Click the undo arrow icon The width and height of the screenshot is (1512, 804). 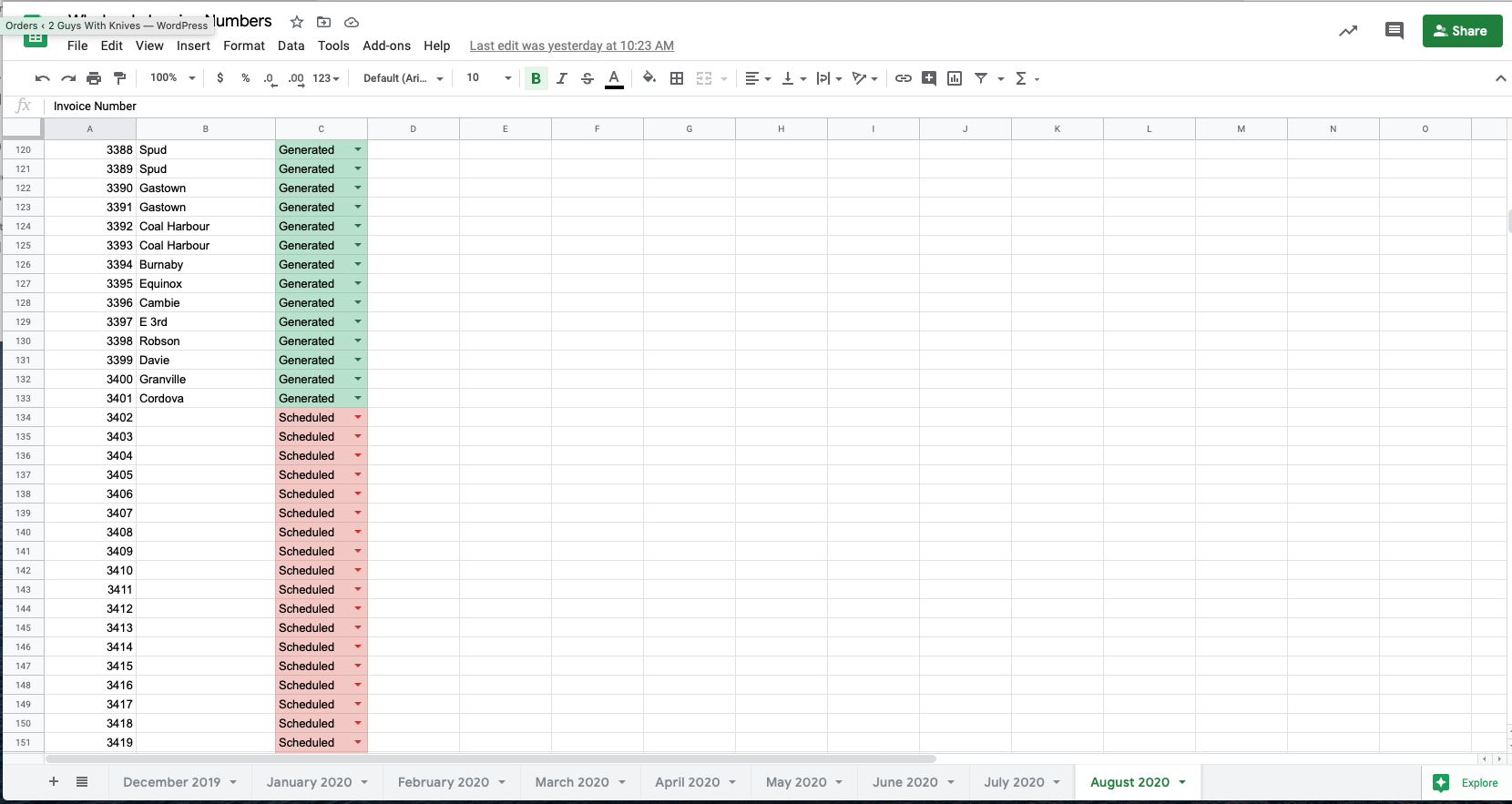42,78
